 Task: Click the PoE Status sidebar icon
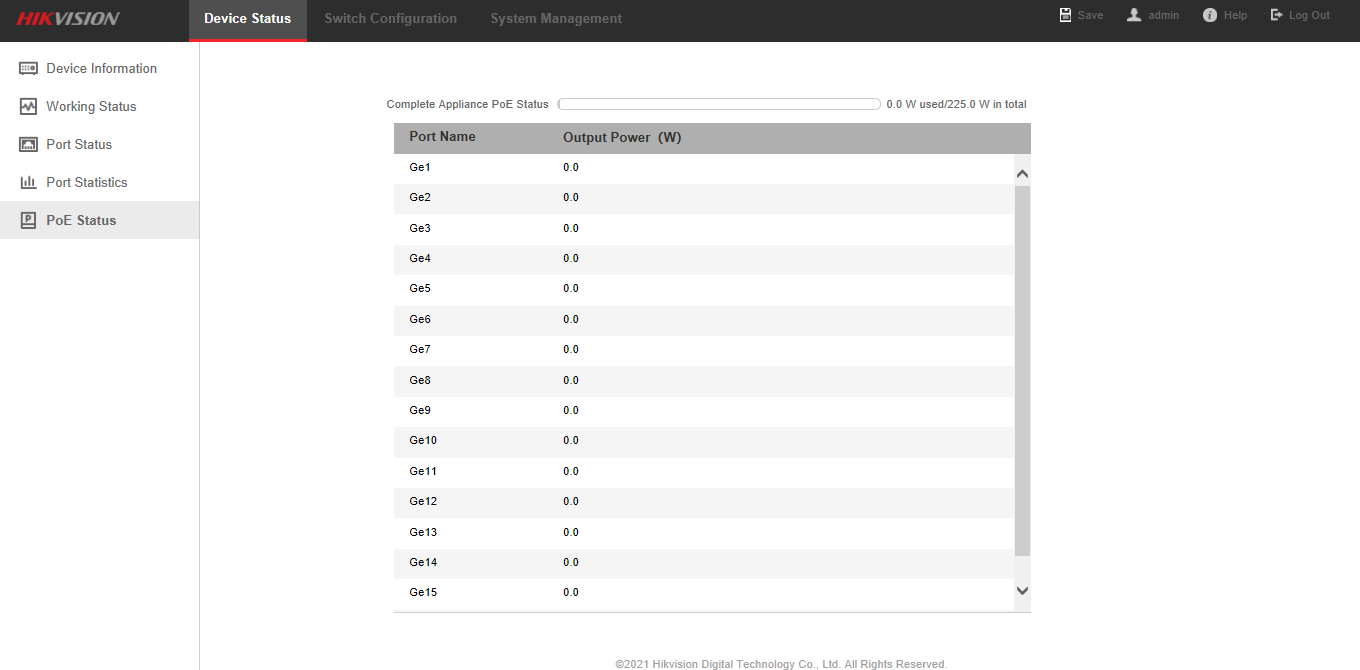(28, 221)
